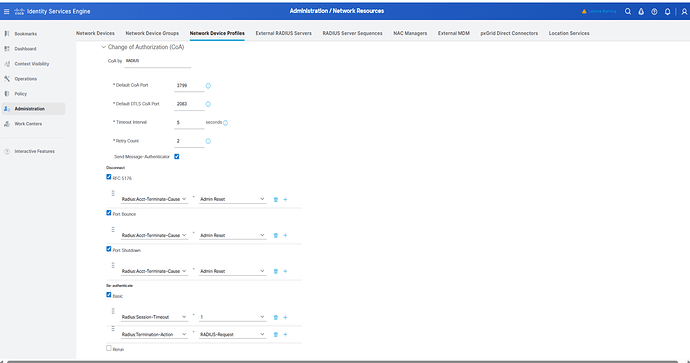Delete the Port Shutdown attribute row
This screenshot has height=363, width=690.
point(275,272)
